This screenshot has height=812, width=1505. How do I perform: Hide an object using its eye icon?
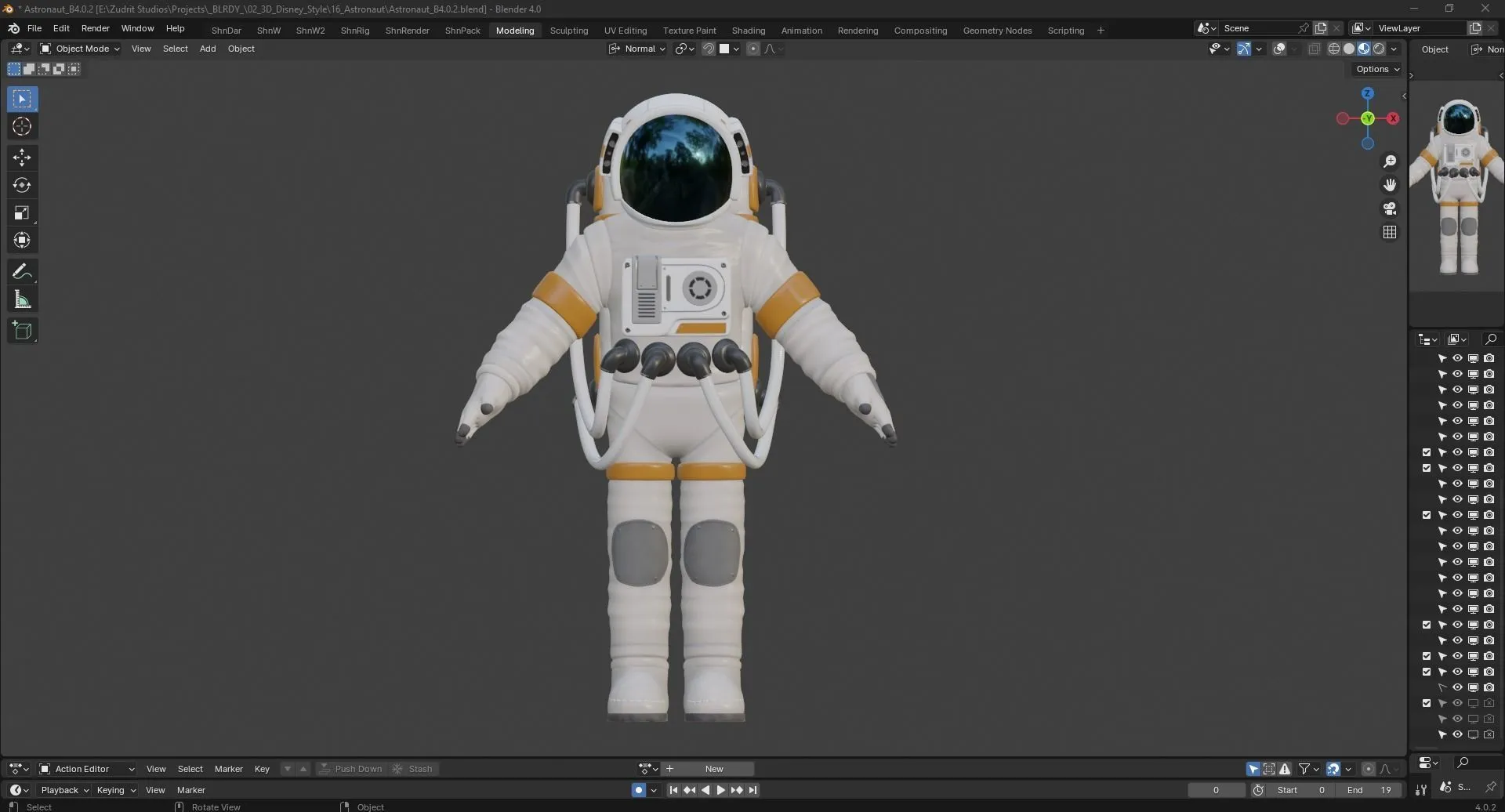pyautogui.click(x=1457, y=357)
